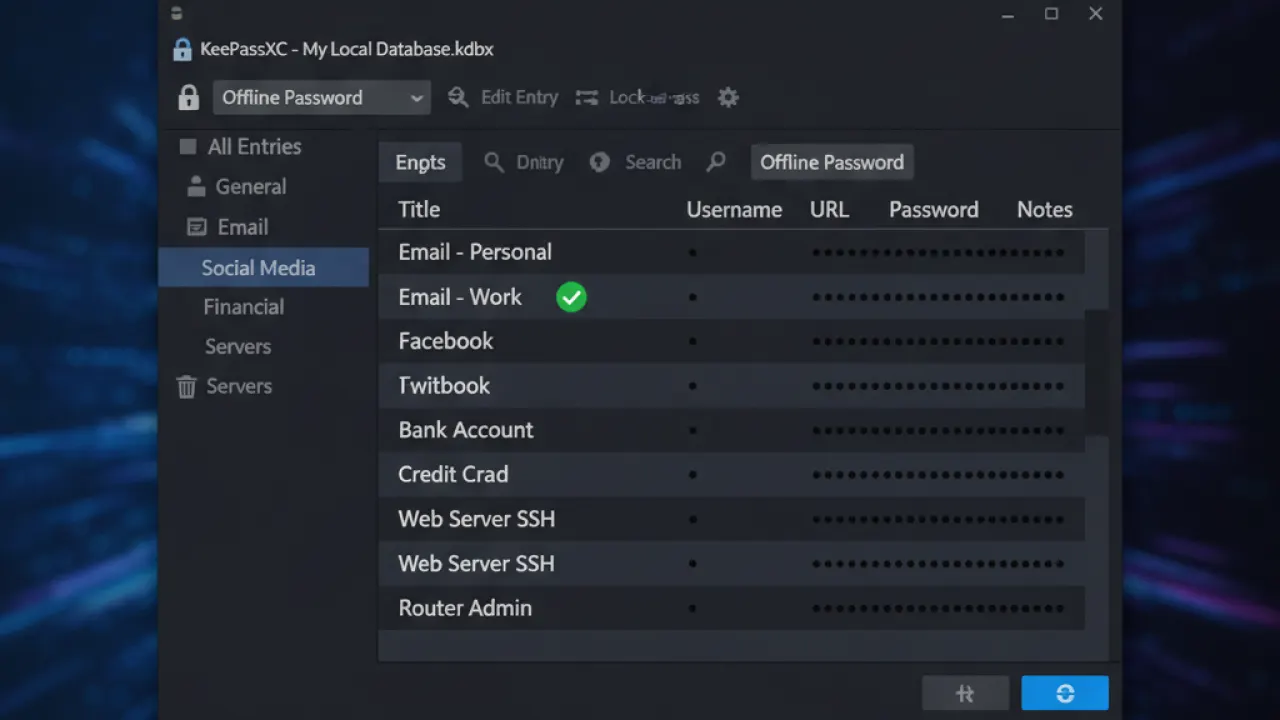
Task: Click the white padlock icon in the toolbar
Action: pyautogui.click(x=188, y=97)
